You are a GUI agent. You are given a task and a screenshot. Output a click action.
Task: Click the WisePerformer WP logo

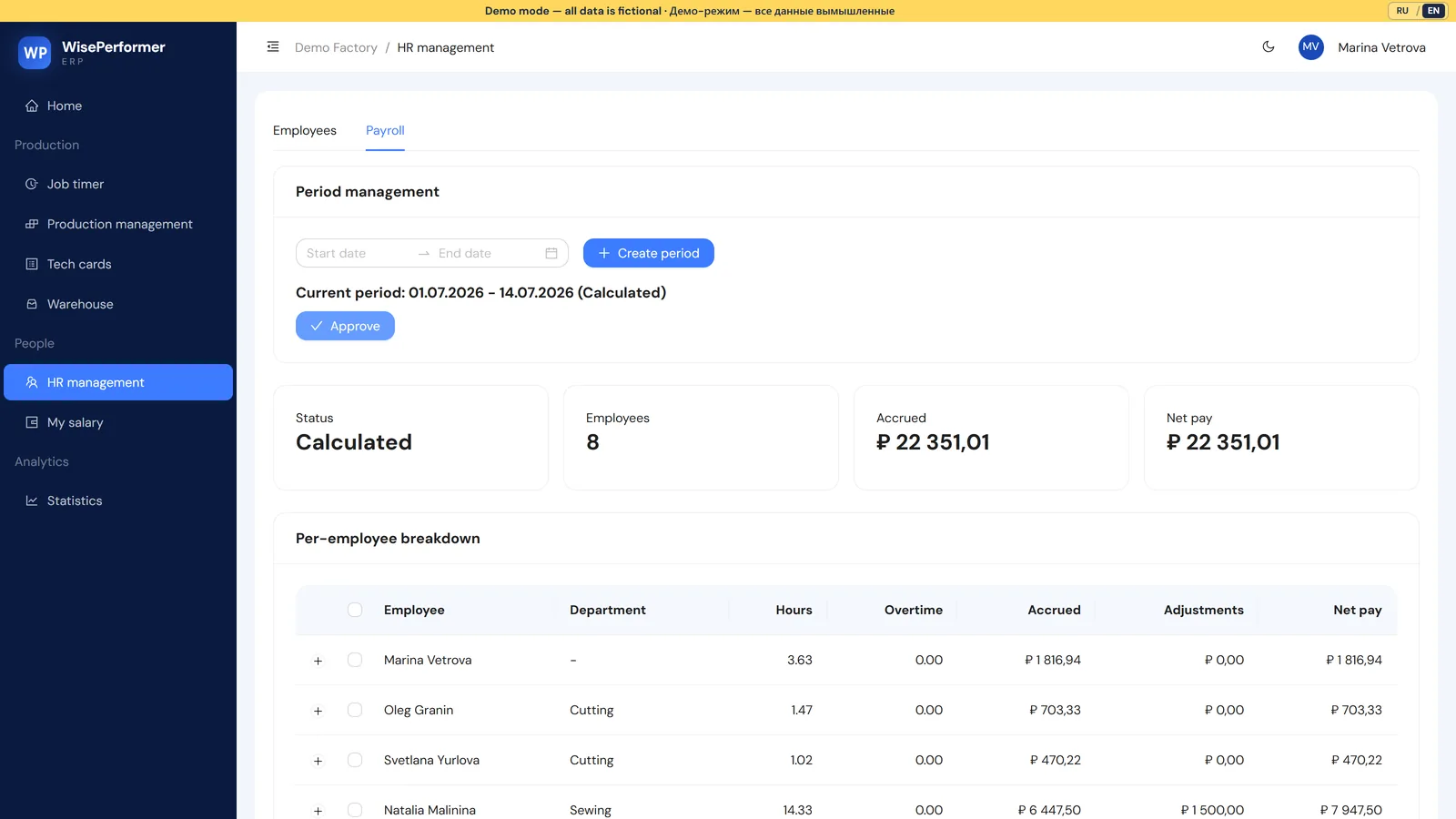pos(35,53)
